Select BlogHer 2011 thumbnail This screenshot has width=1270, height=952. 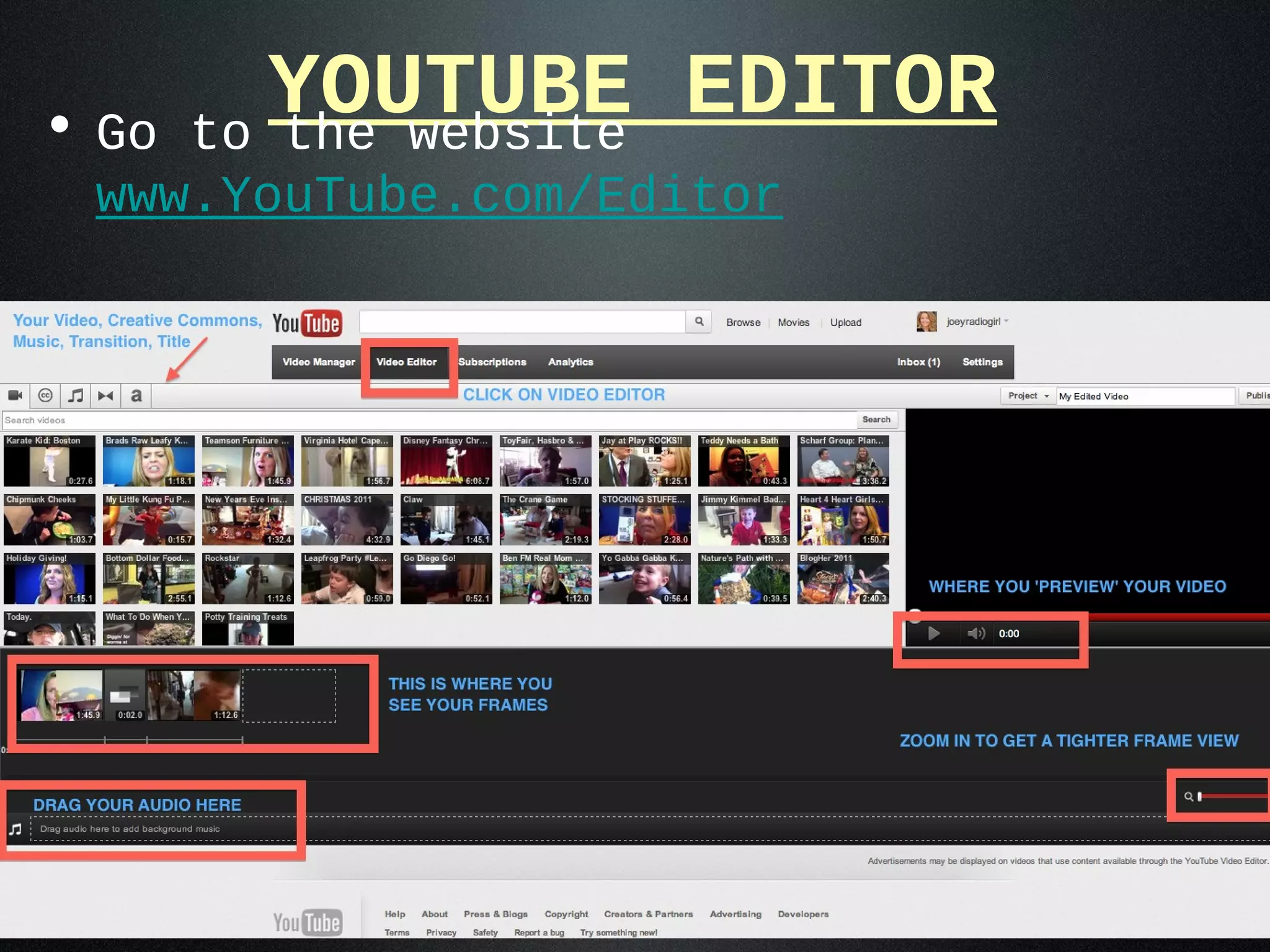point(843,578)
